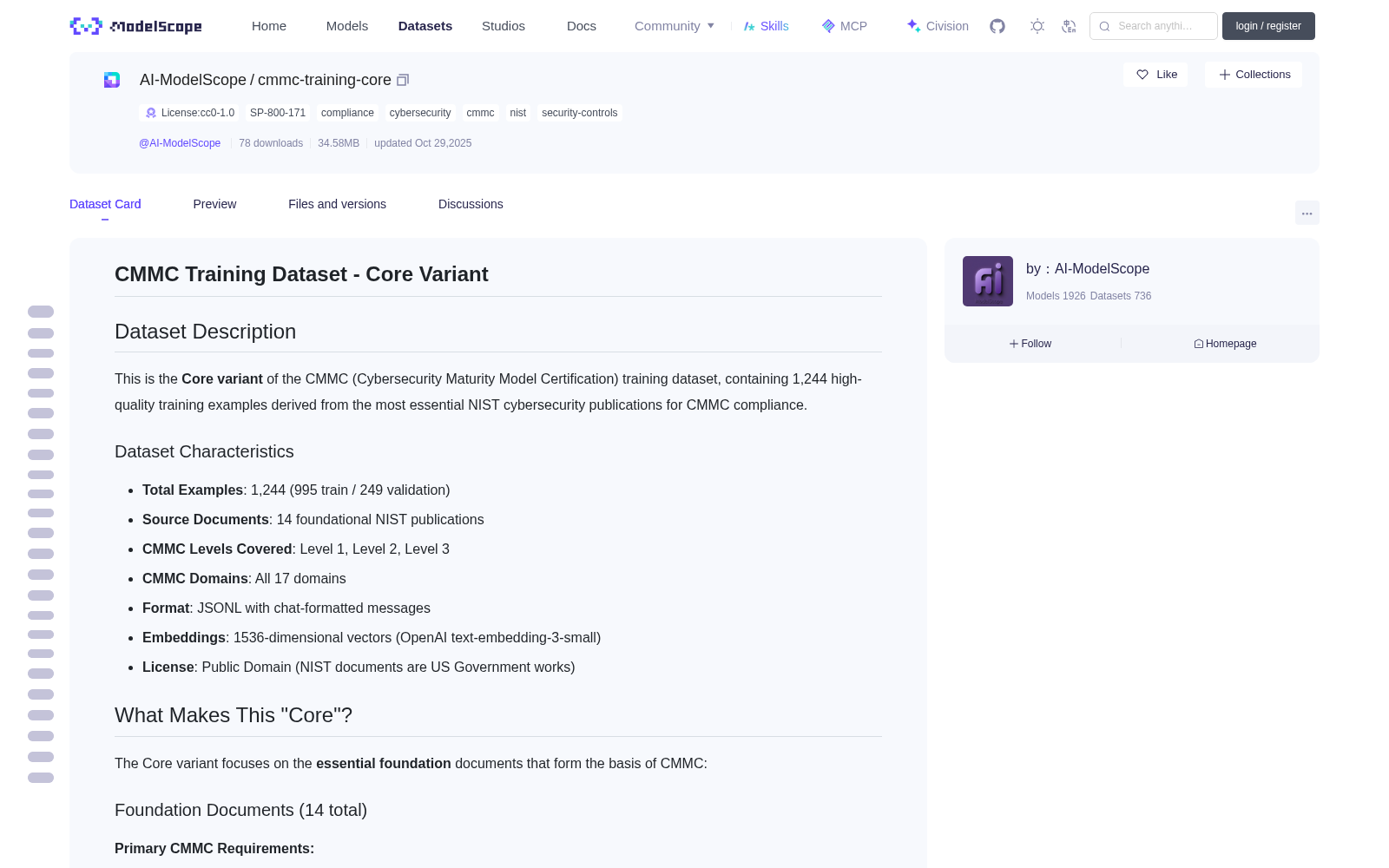Screen dimensions: 1389x868
Task: Switch language with the translate icon
Action: click(x=1069, y=26)
